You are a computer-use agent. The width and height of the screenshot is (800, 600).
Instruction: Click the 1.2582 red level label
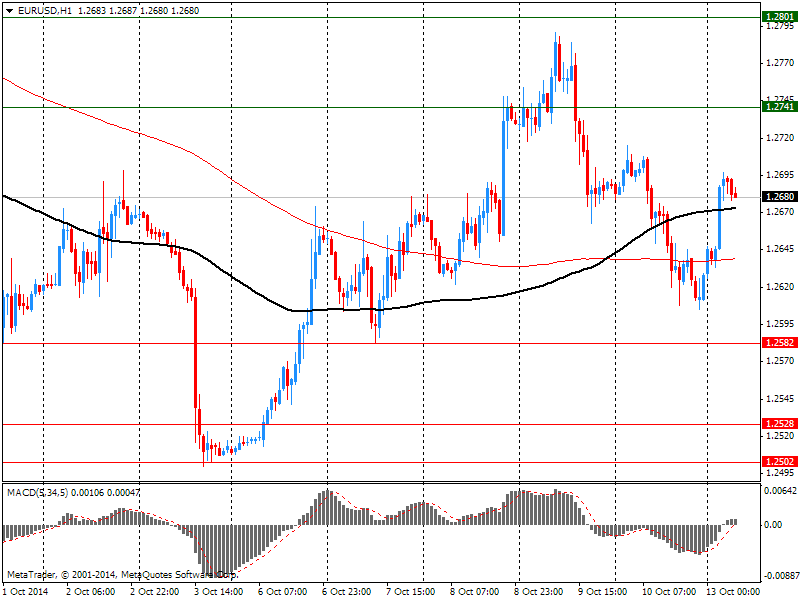click(x=780, y=342)
